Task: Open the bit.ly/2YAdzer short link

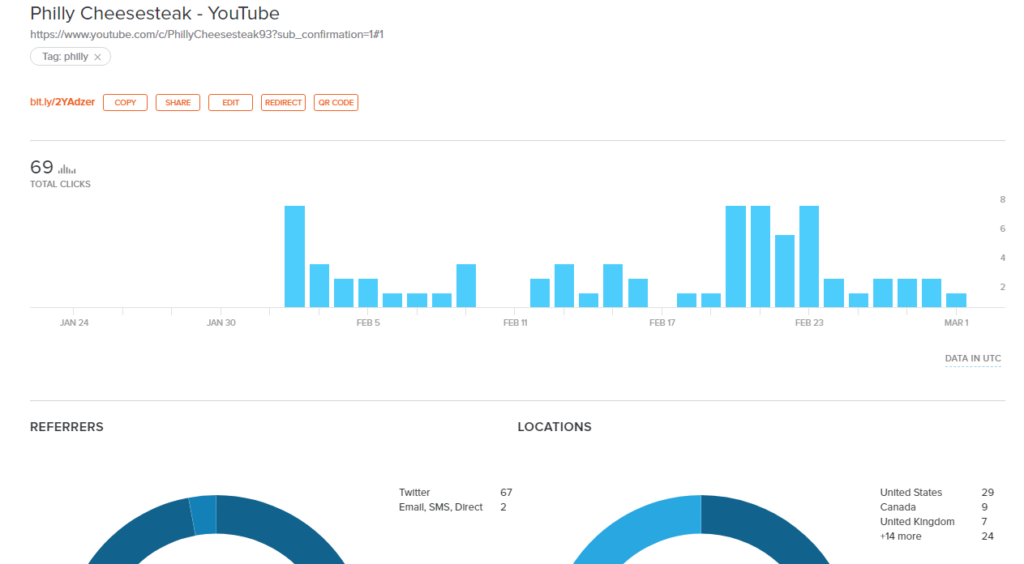Action: pos(62,102)
